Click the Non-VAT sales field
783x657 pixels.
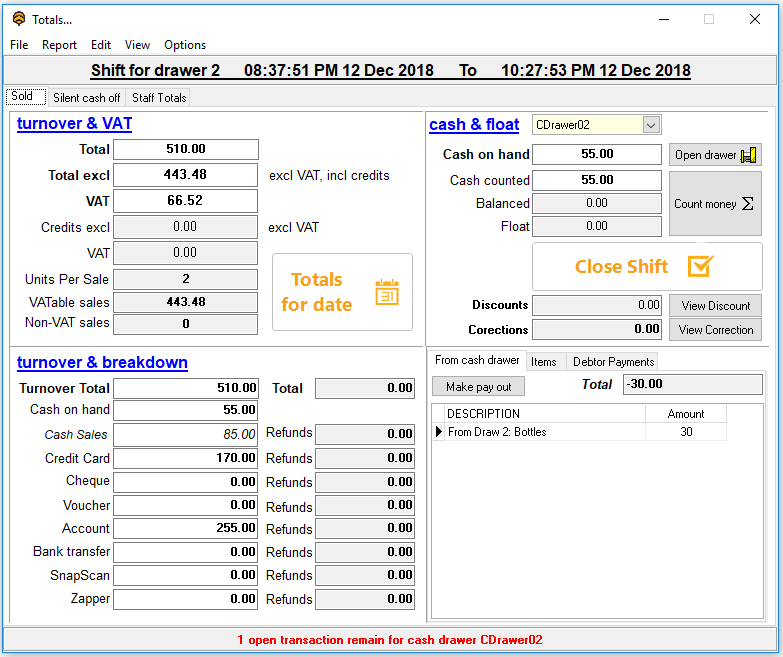click(185, 324)
